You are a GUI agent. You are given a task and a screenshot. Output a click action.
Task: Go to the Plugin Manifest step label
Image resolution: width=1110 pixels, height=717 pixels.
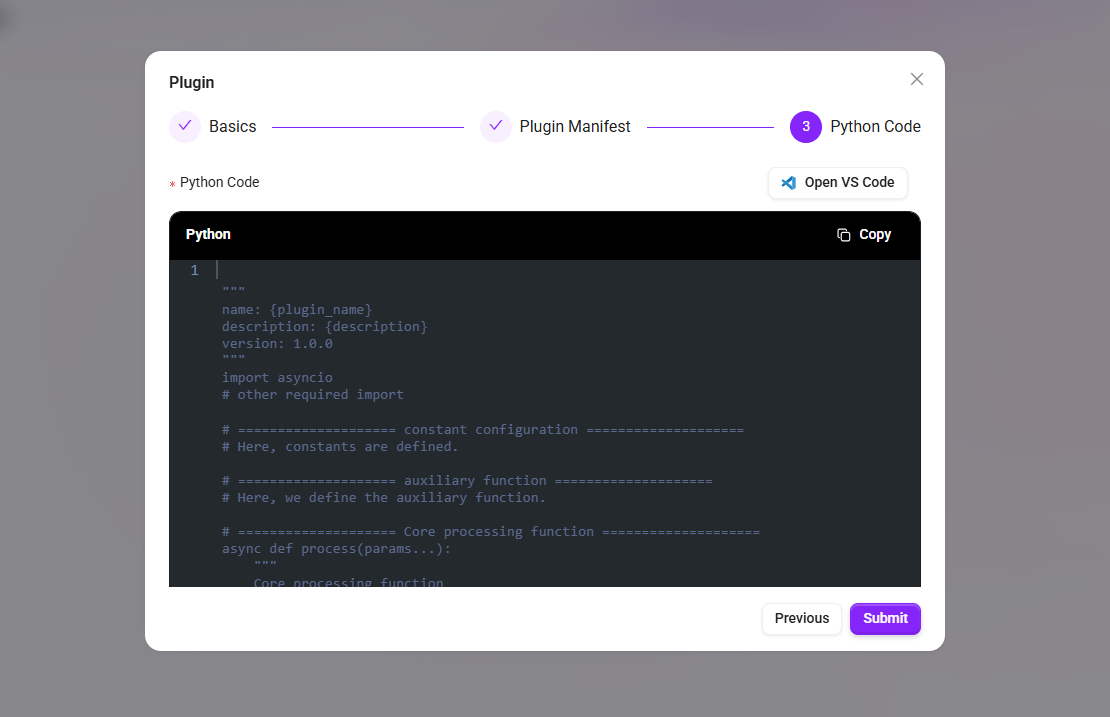click(x=575, y=127)
